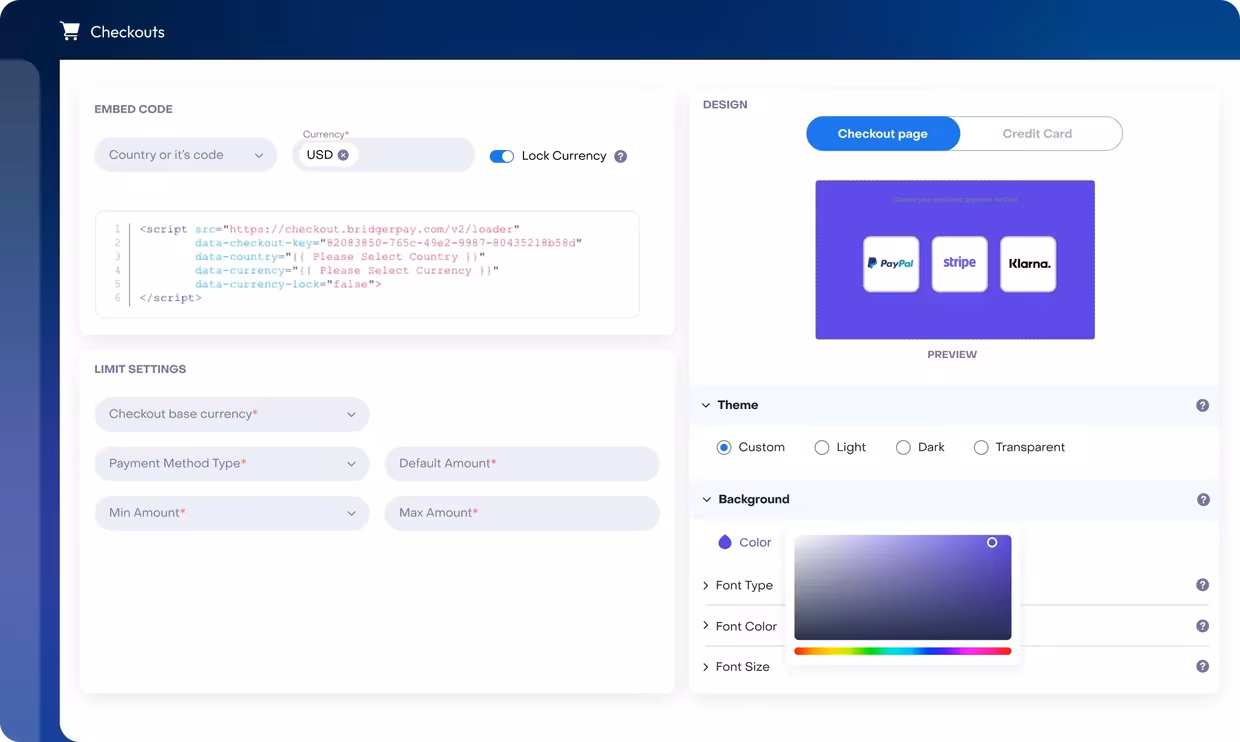Select the Light theme radio button

point(822,447)
